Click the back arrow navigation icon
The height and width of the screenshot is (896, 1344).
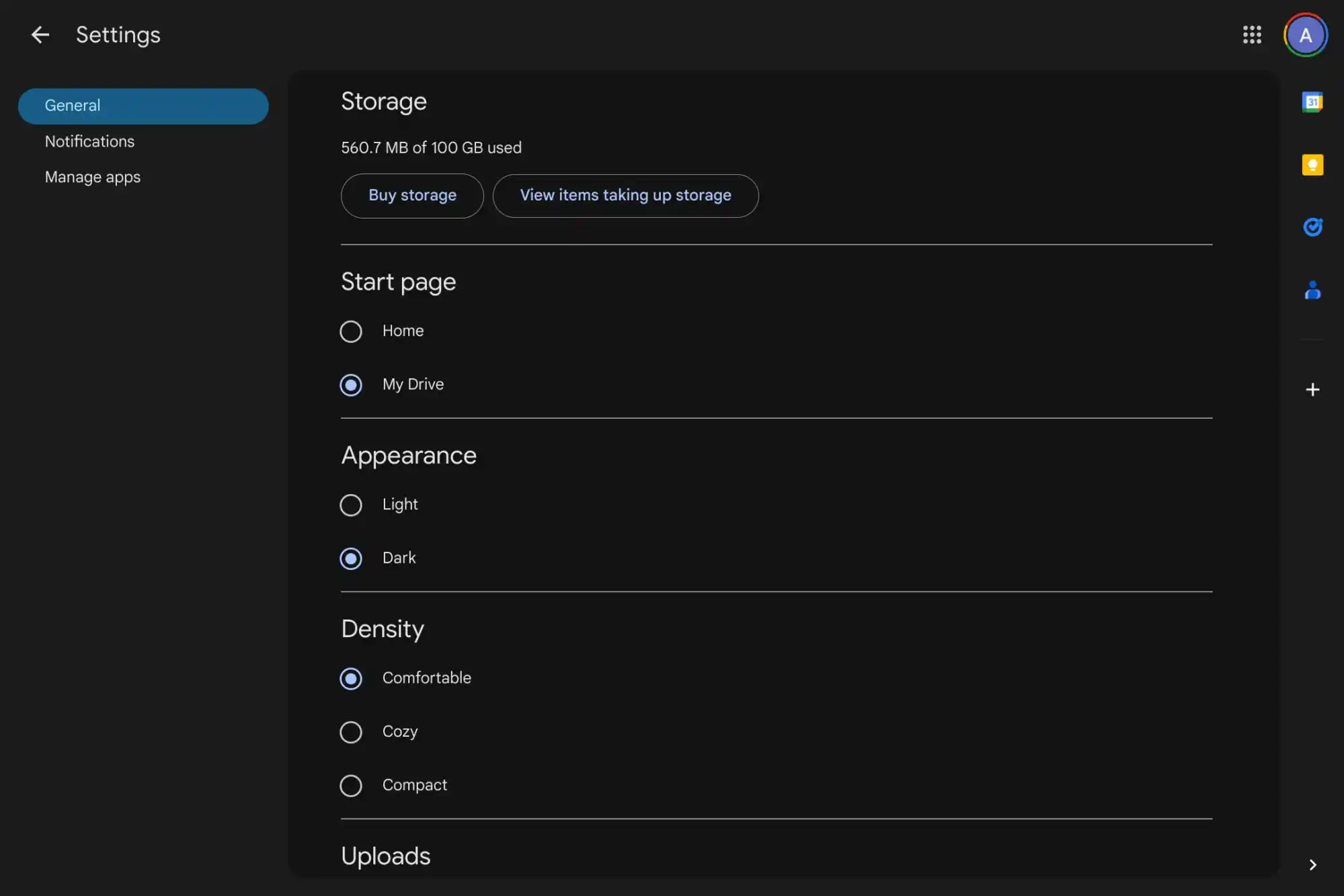38,35
